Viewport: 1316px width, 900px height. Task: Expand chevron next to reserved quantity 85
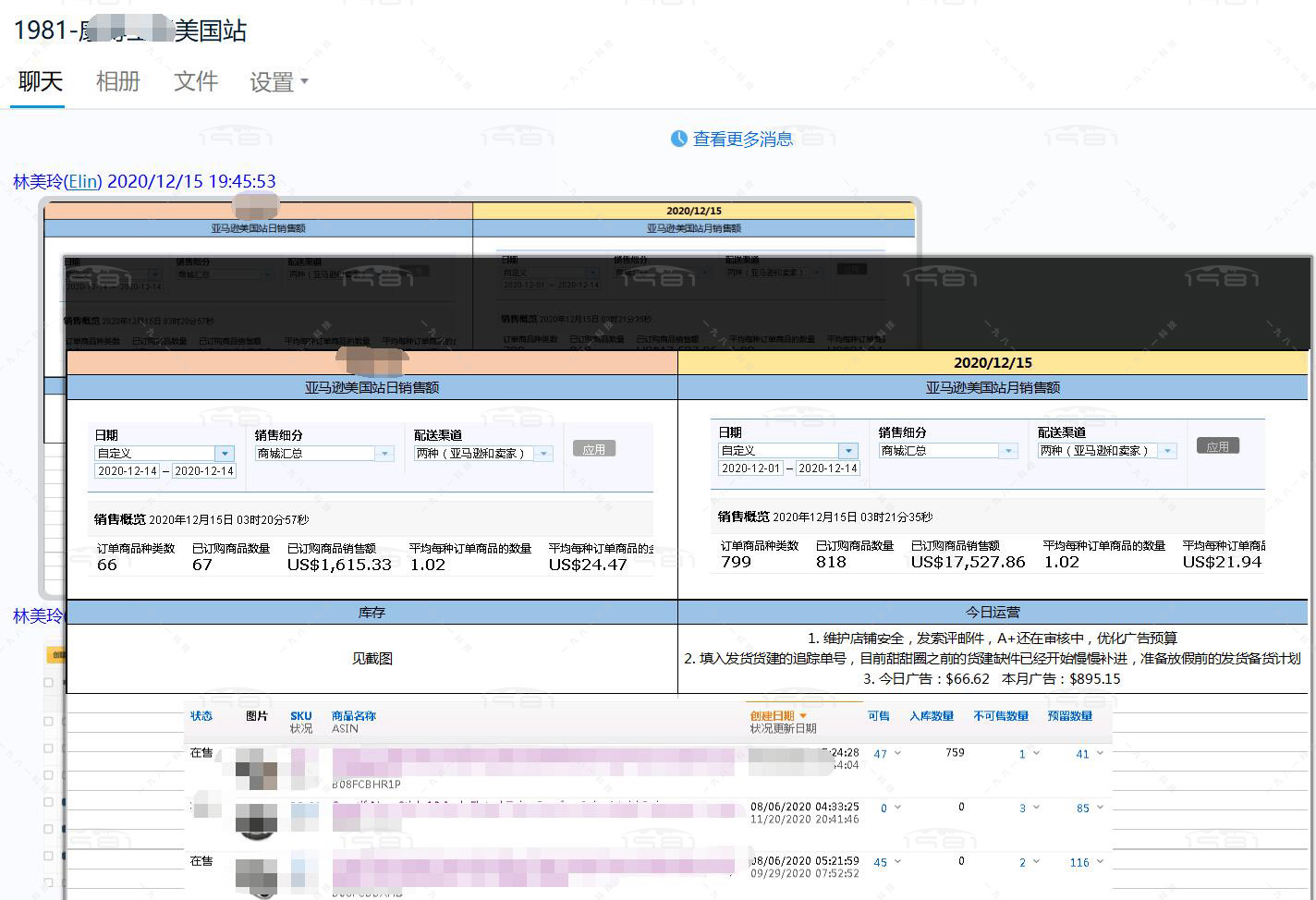pos(1100,808)
